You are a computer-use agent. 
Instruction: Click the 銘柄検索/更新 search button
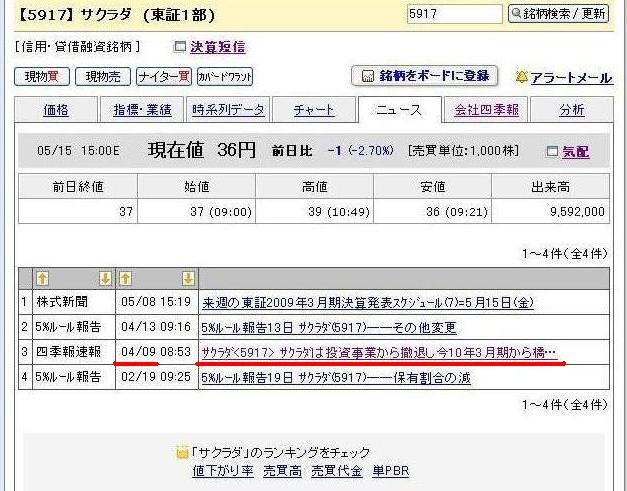559,14
